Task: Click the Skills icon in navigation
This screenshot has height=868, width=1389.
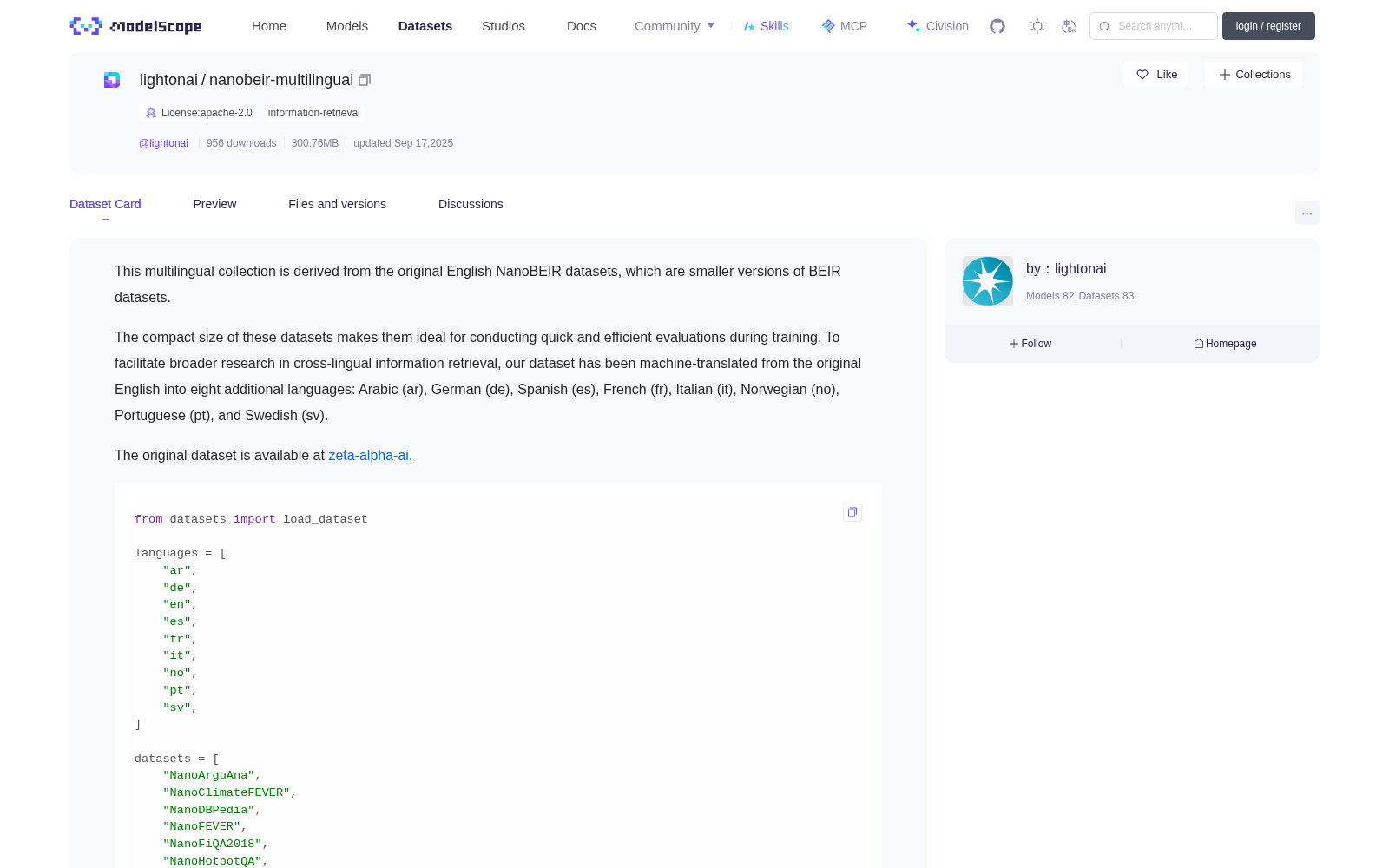Action: (749, 26)
